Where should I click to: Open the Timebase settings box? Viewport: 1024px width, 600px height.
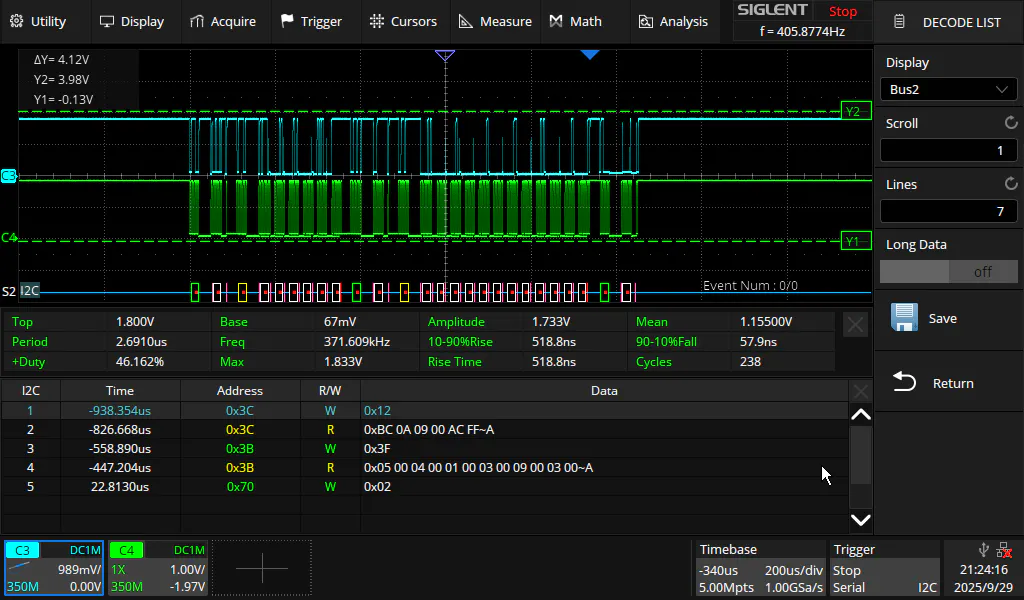(760, 568)
